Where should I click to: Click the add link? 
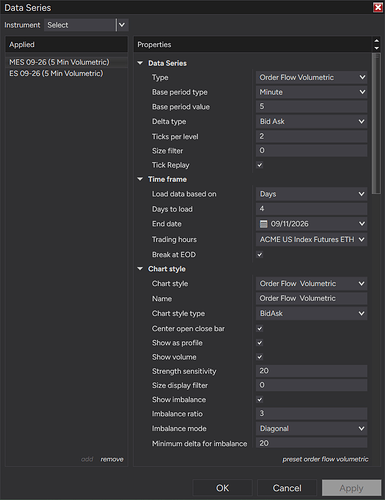(87, 459)
